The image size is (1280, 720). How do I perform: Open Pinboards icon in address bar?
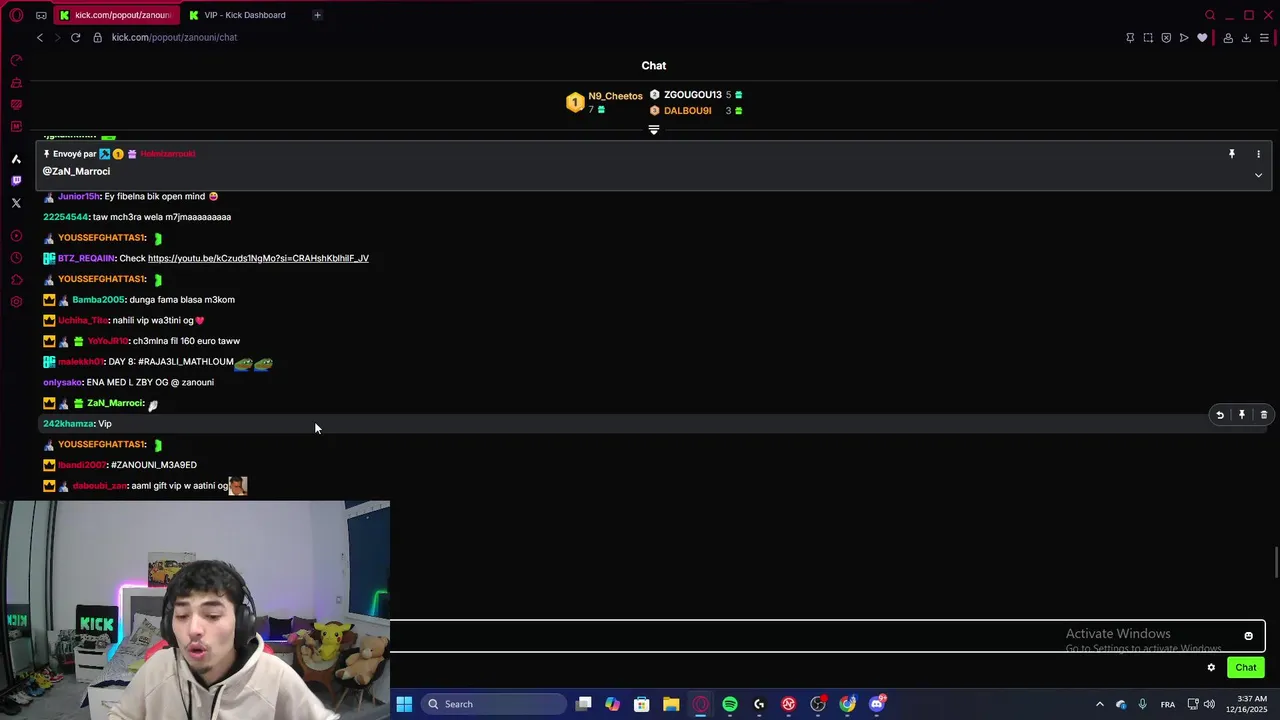click(x=1130, y=37)
